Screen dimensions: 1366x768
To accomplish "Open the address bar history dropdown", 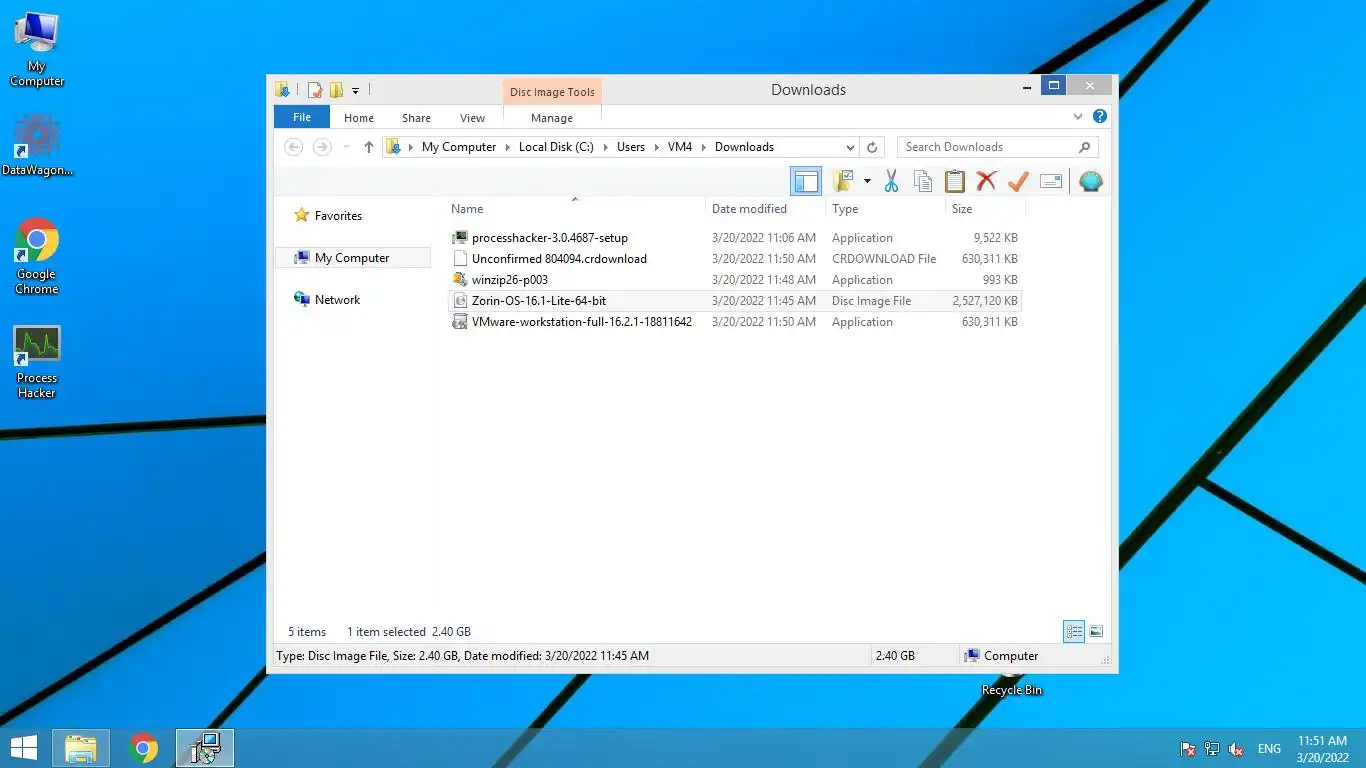I will pos(851,147).
